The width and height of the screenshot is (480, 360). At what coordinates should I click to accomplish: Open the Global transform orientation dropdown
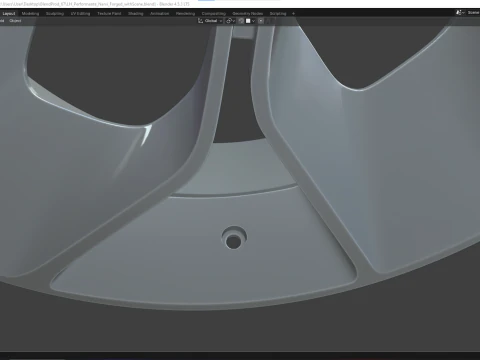(x=210, y=21)
